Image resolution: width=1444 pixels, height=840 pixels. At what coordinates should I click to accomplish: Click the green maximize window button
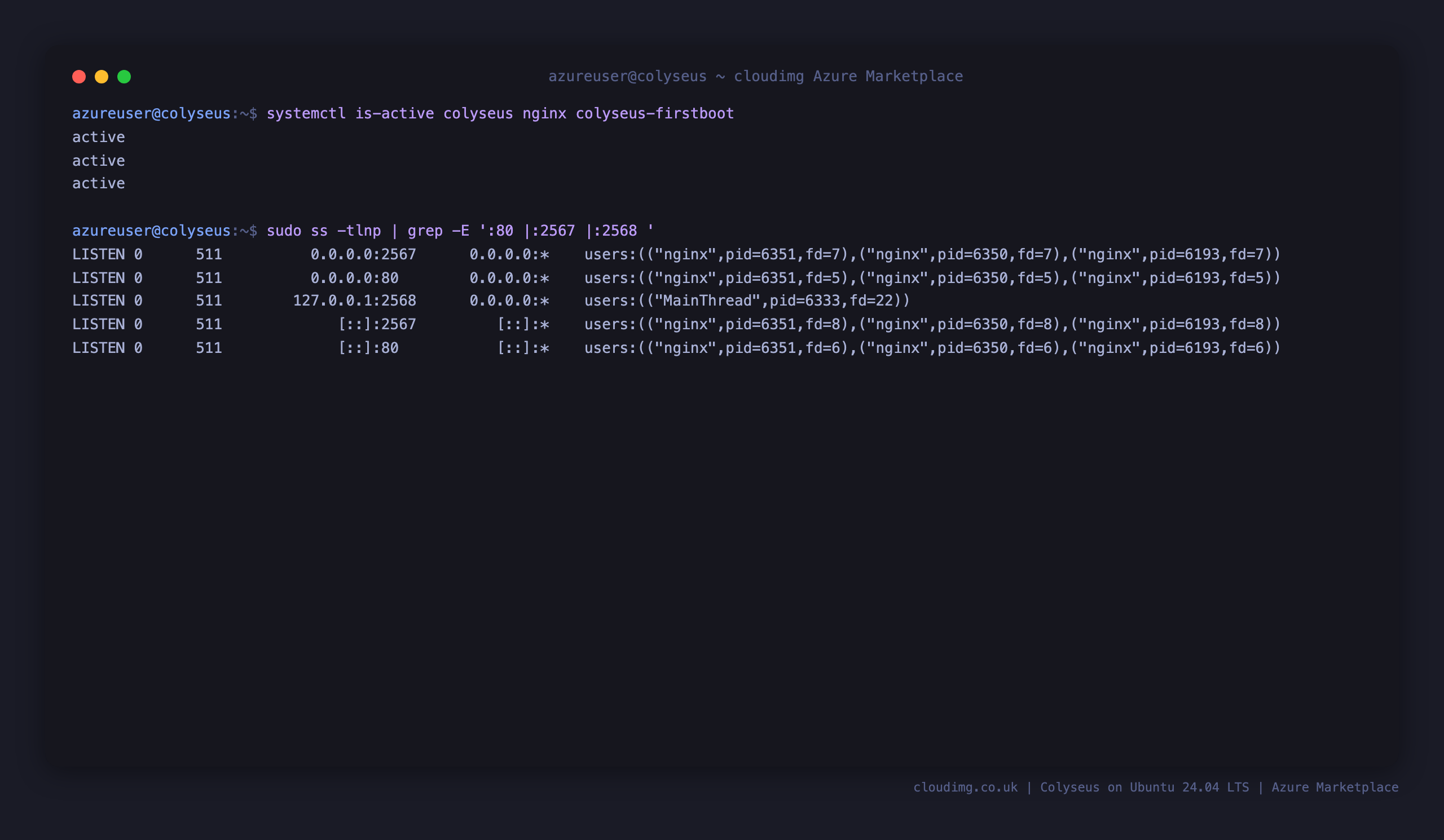click(124, 77)
